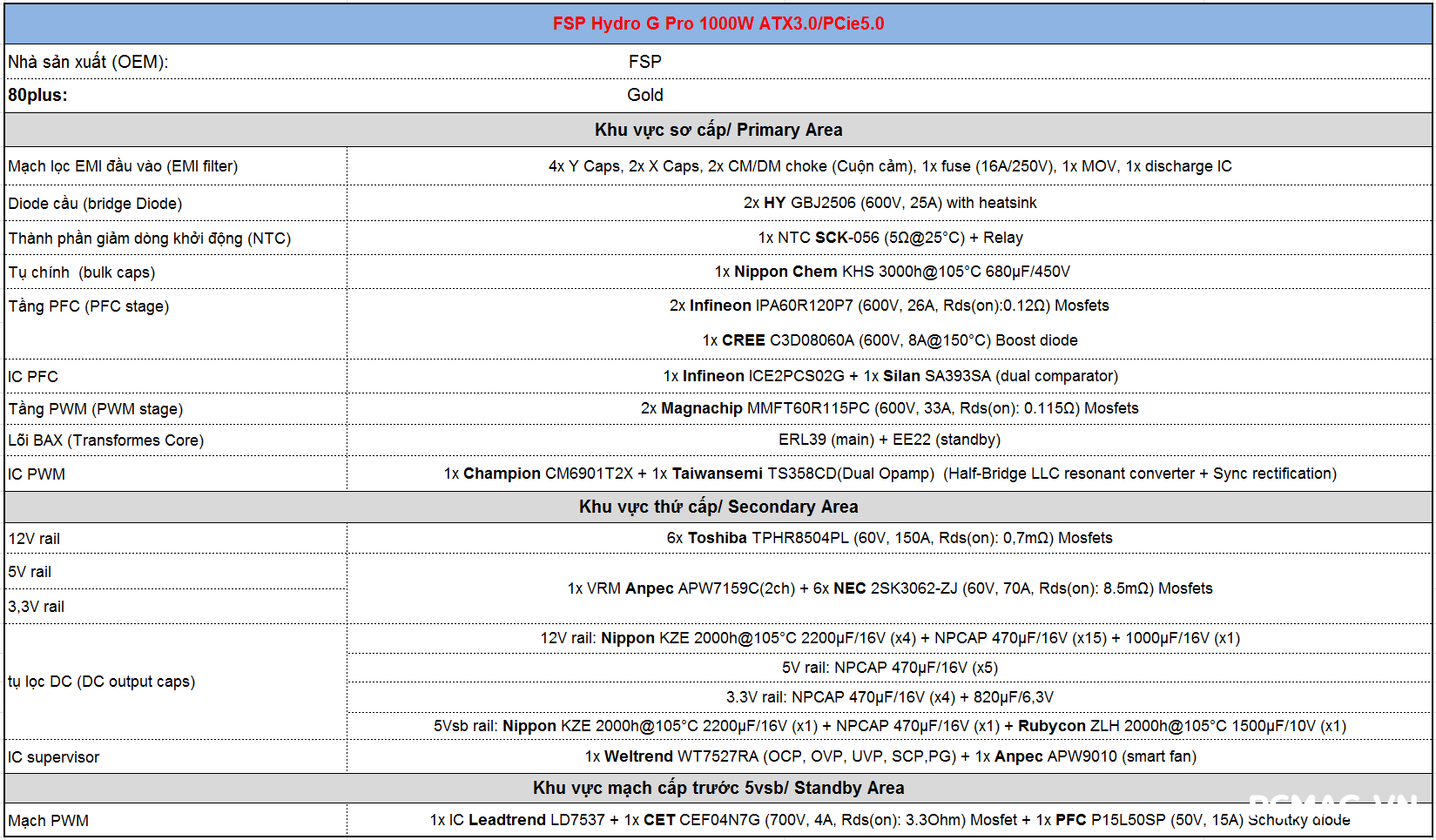
Task: Select the 'Khu vực sơ cấp/ Primary Area' header
Action: pyautogui.click(x=718, y=130)
